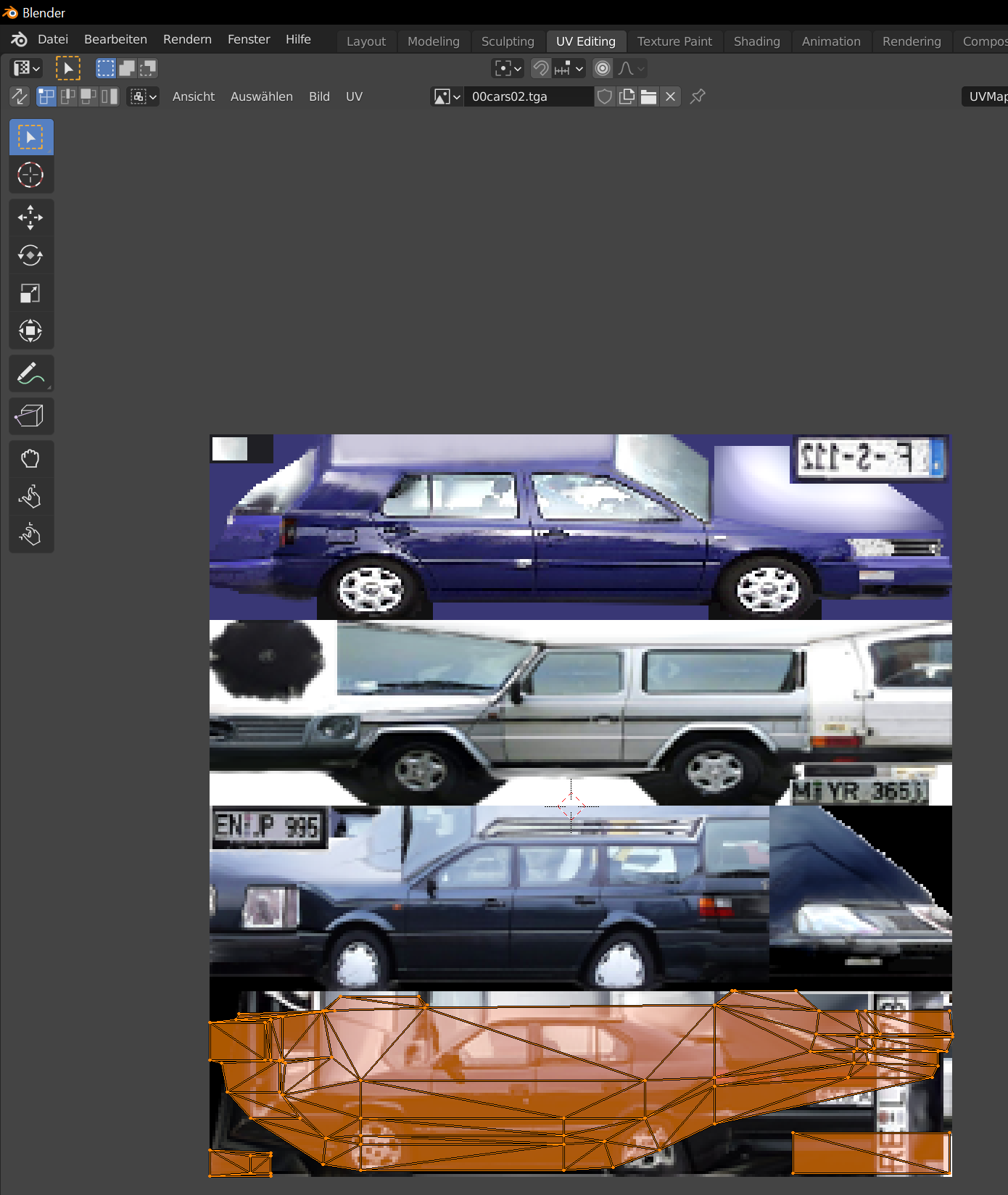Switch to Layout workspace tab
The width and height of the screenshot is (1008, 1195).
tap(366, 41)
